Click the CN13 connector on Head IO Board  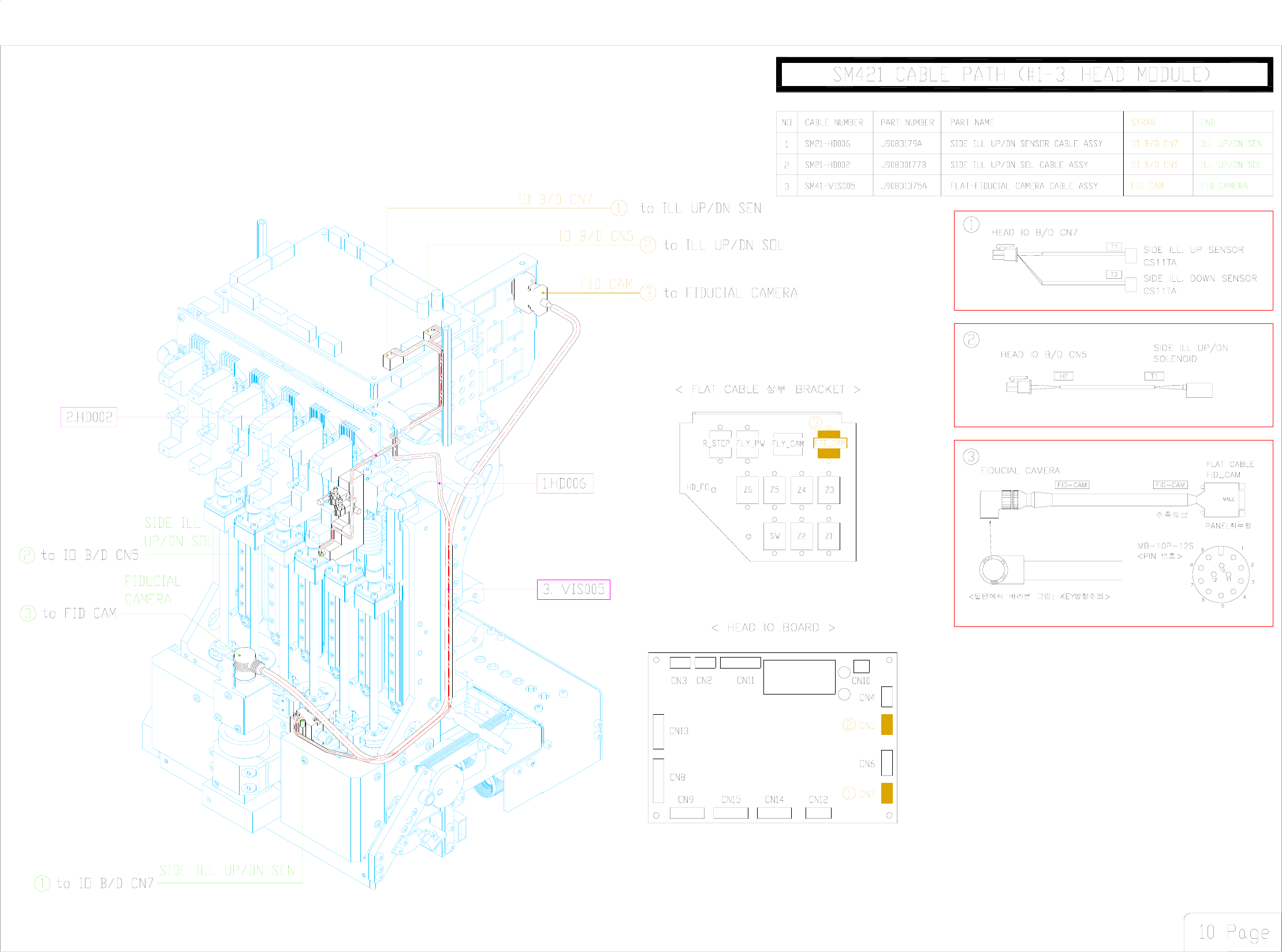(x=658, y=731)
